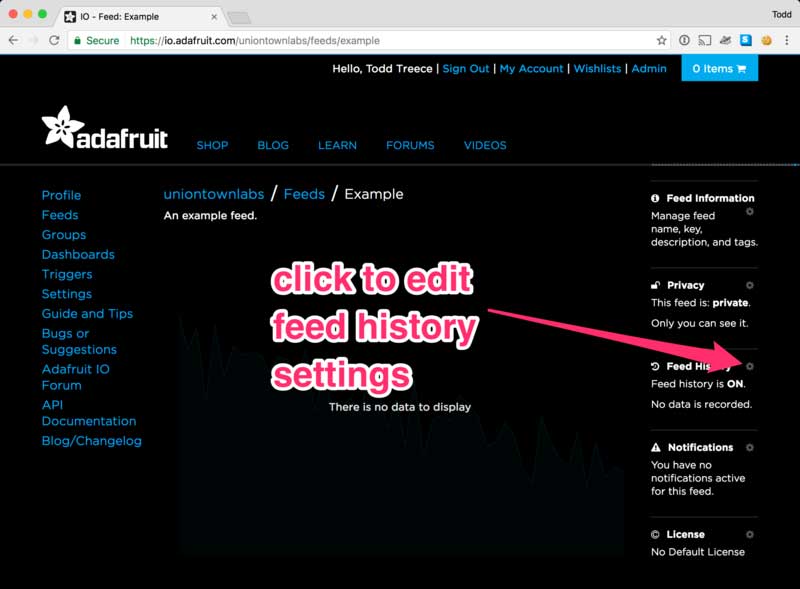Toggle feed history off via its gear
This screenshot has height=589, width=800.
[x=750, y=366]
